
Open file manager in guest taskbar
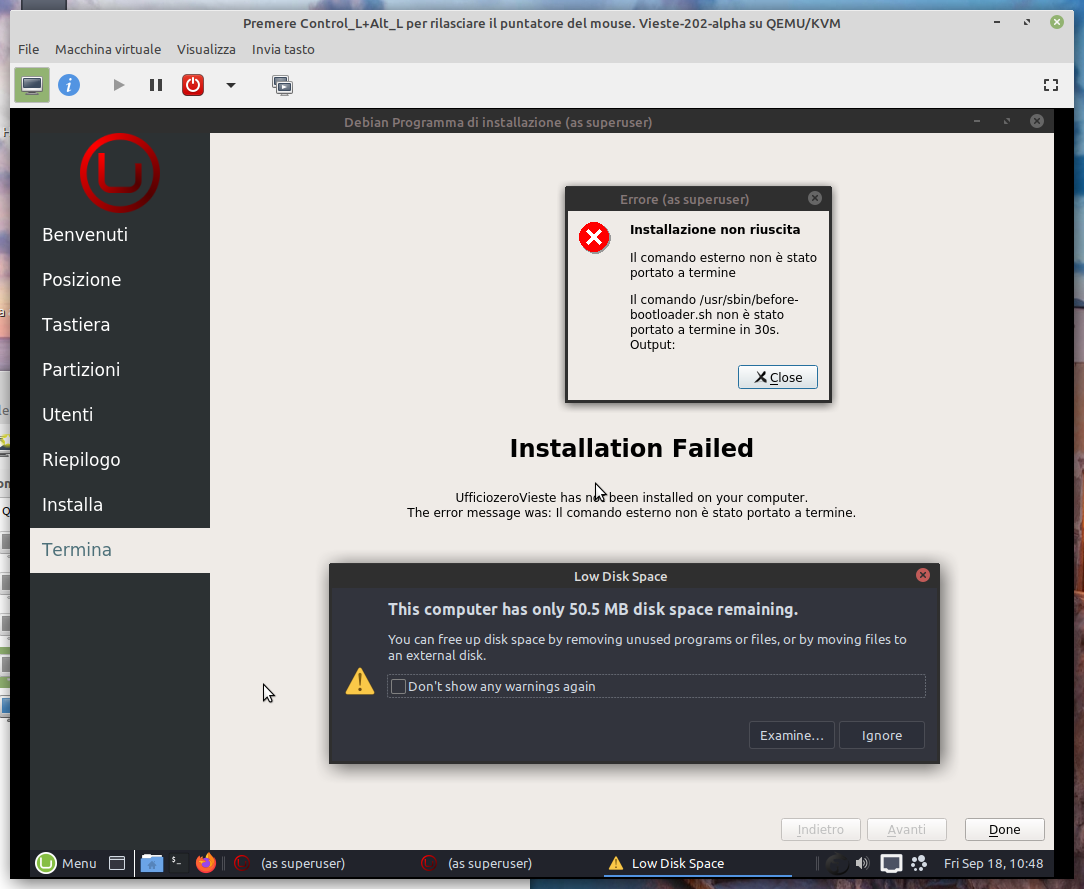pos(152,863)
